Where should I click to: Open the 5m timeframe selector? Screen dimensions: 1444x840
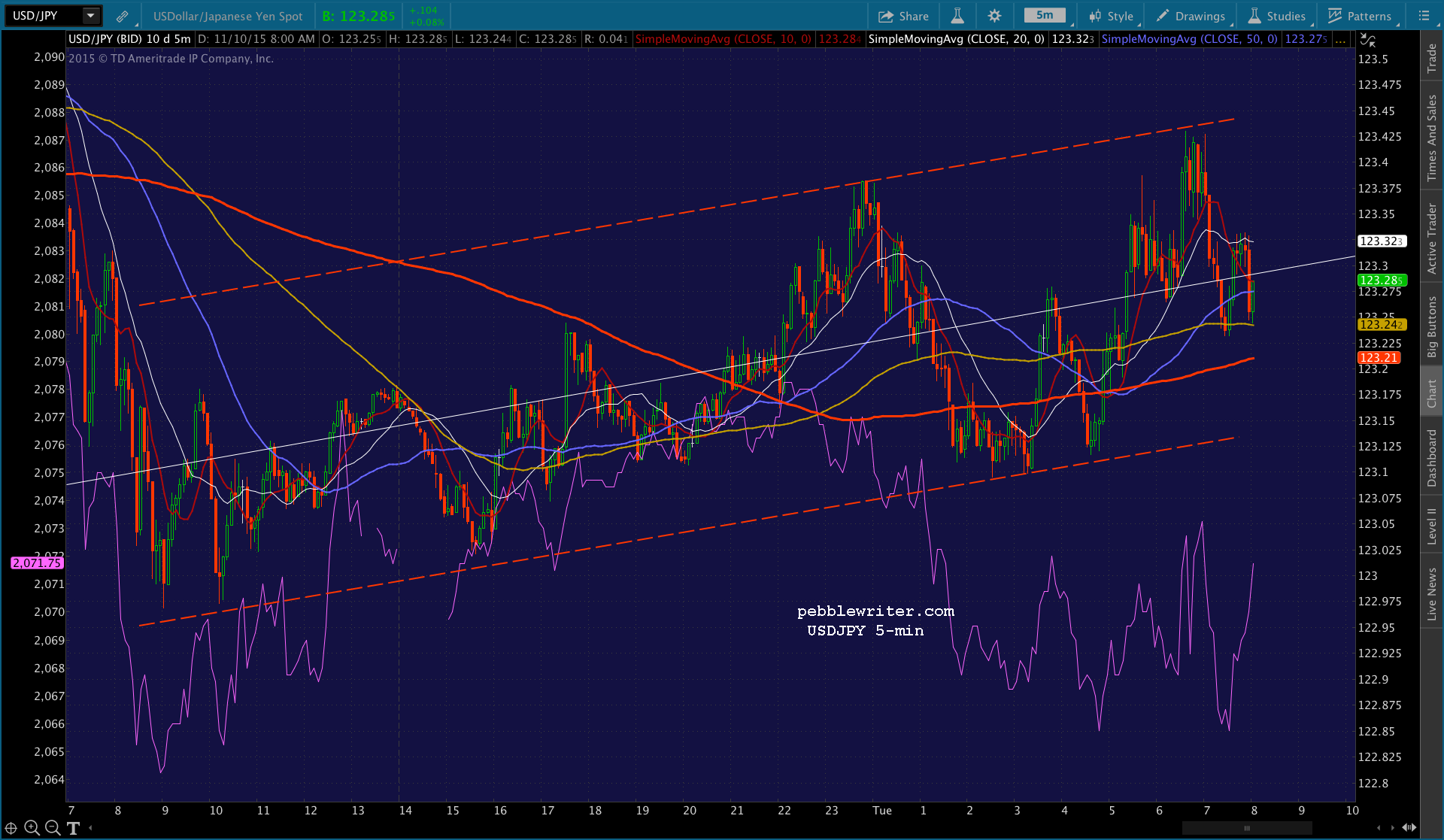1045,16
